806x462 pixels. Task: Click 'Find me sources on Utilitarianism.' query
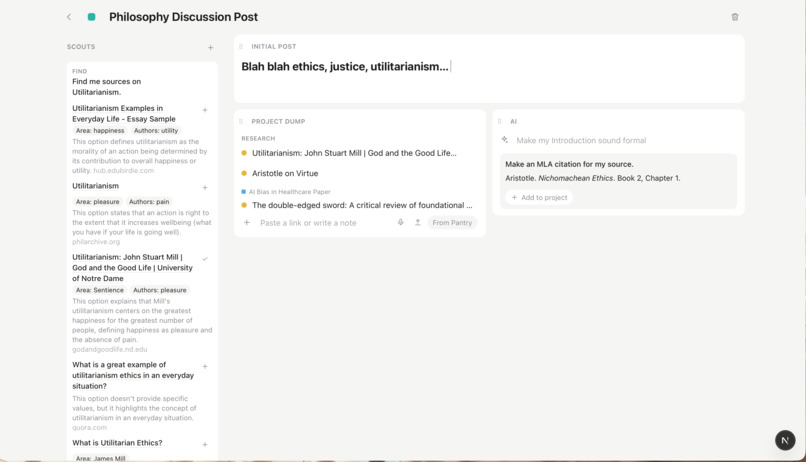[106, 87]
